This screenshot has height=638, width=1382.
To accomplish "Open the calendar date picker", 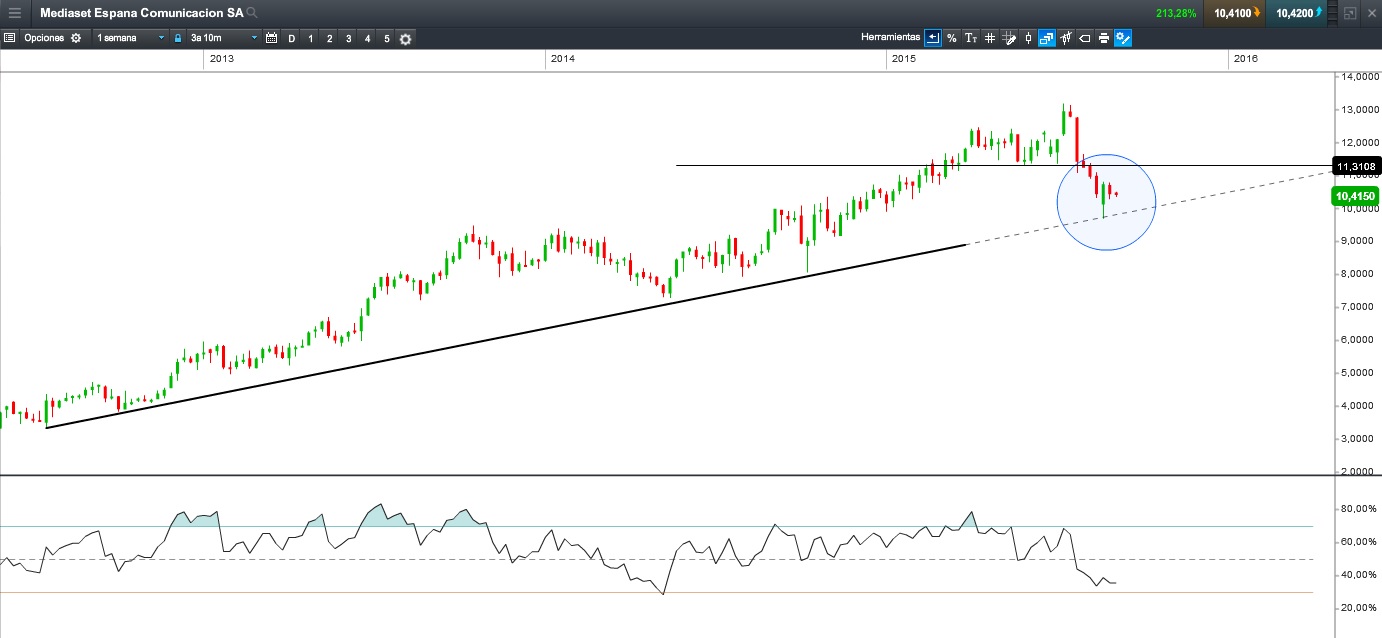I will [271, 38].
